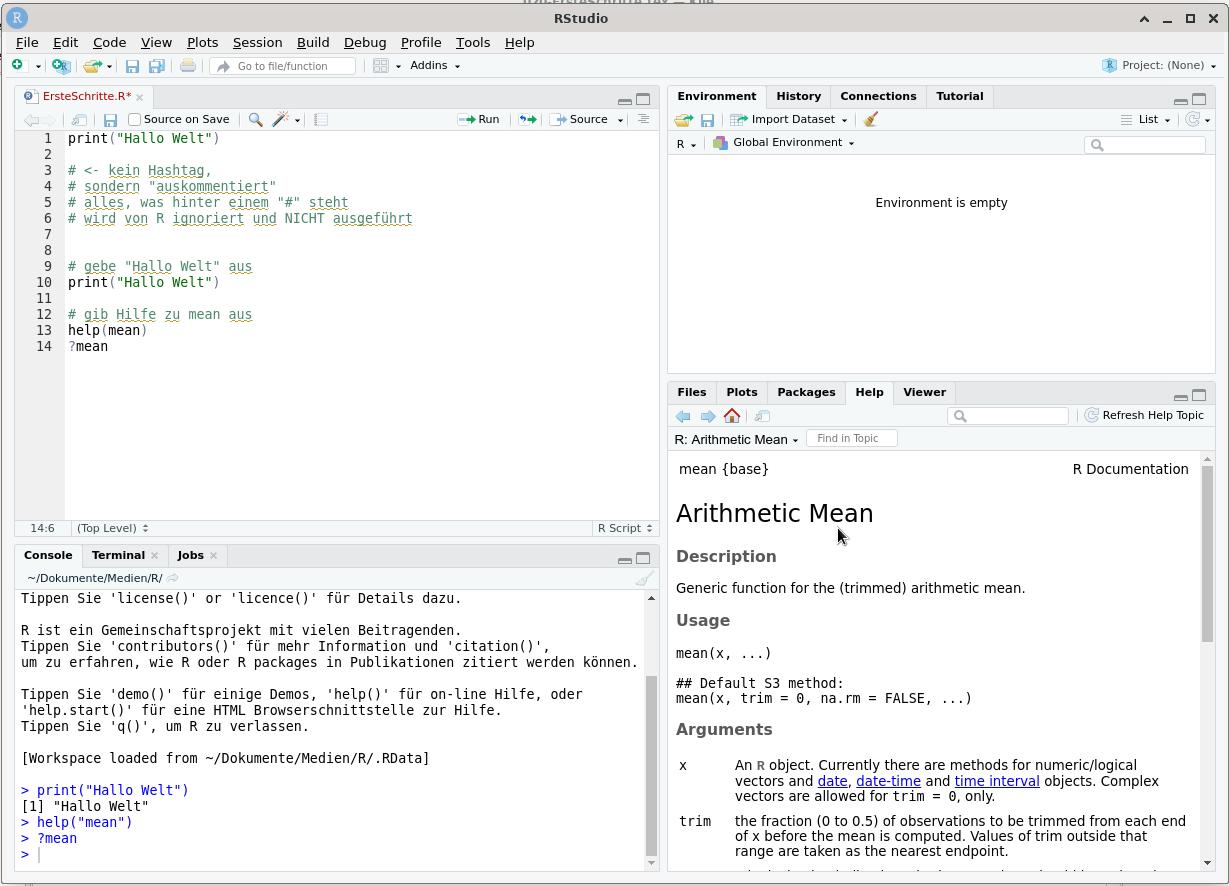Viewport: 1229px width, 886px height.
Task: Follow the date link in the help text
Action: (x=832, y=781)
